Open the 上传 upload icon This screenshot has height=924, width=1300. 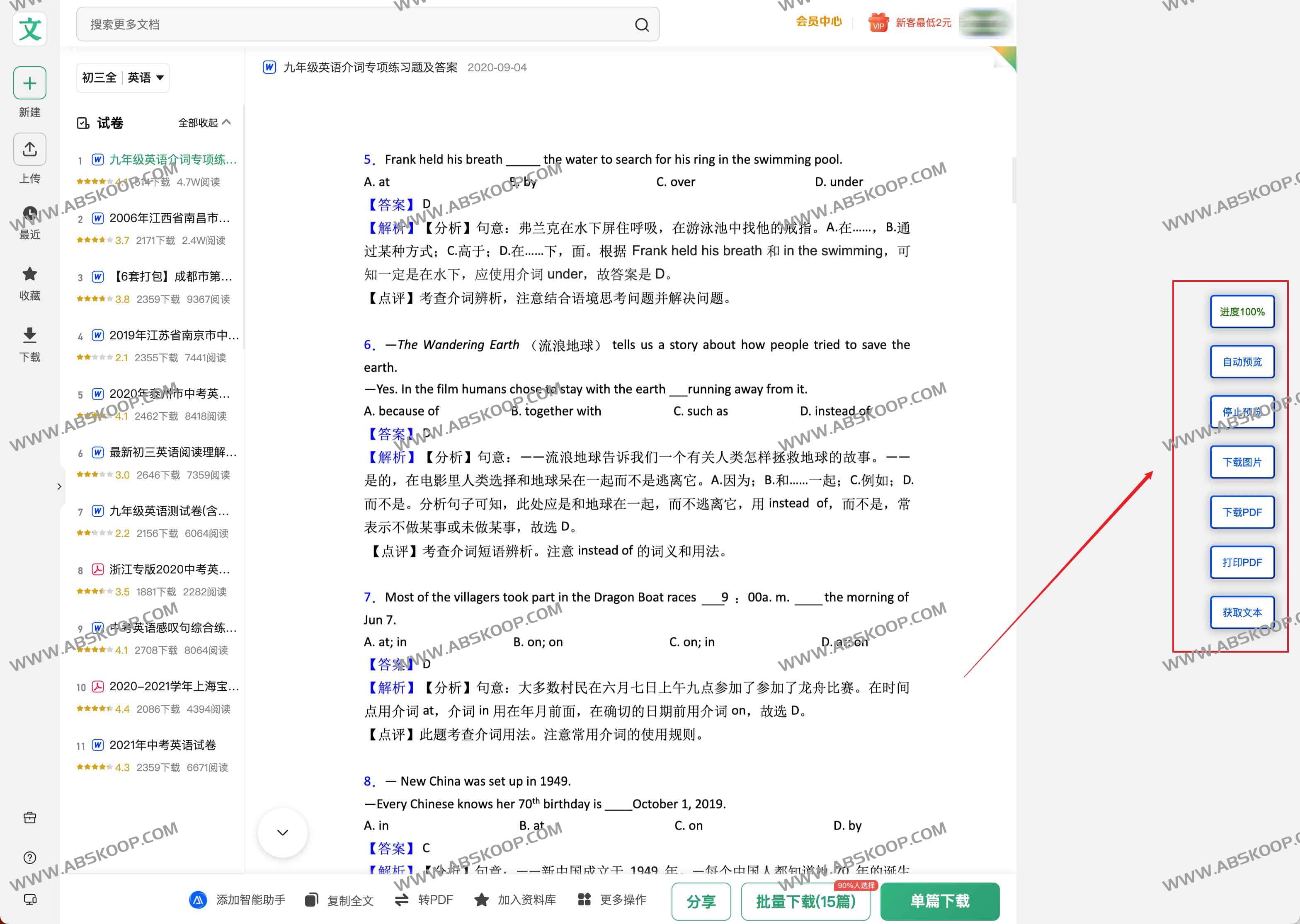coord(29,149)
